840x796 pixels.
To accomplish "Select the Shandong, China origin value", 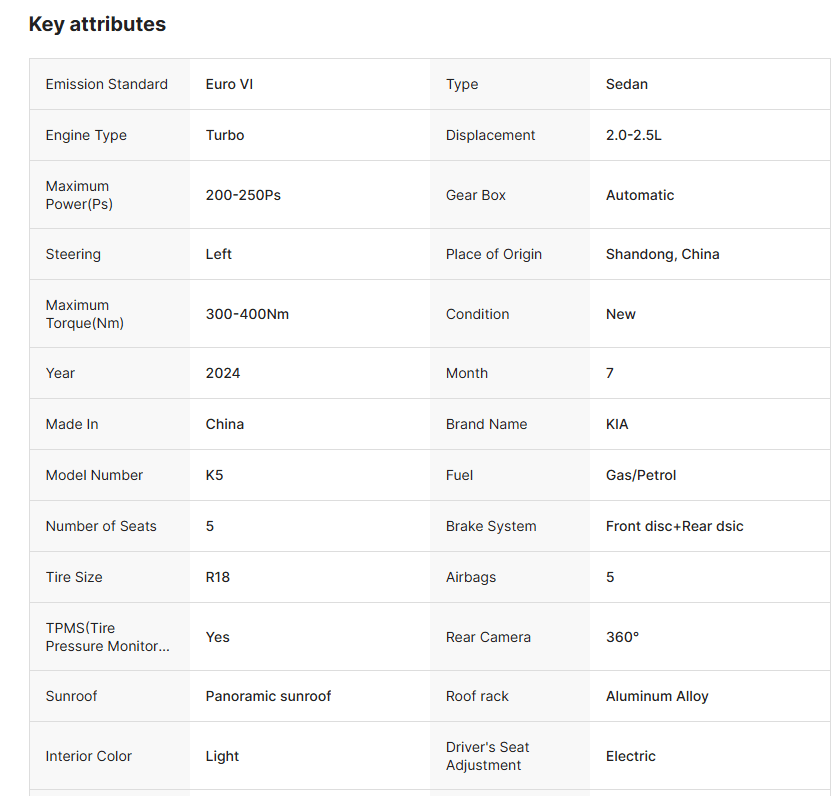I will tap(662, 254).
